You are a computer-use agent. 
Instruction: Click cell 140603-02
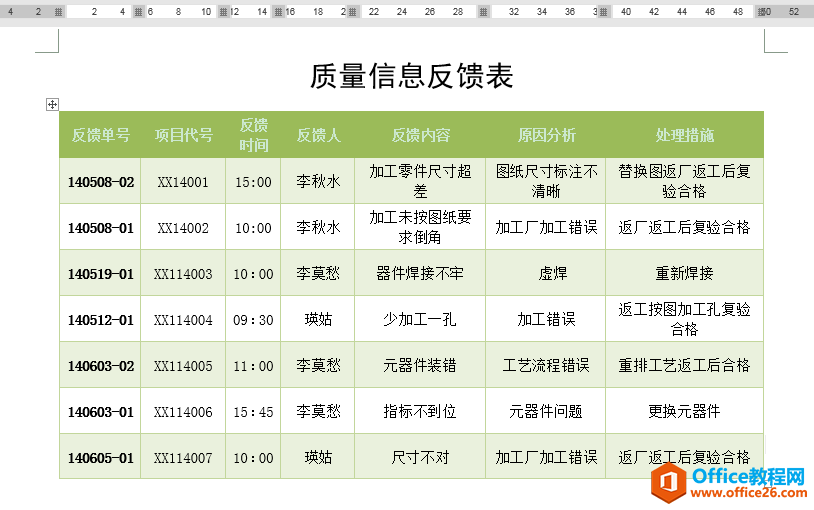[x=101, y=366]
